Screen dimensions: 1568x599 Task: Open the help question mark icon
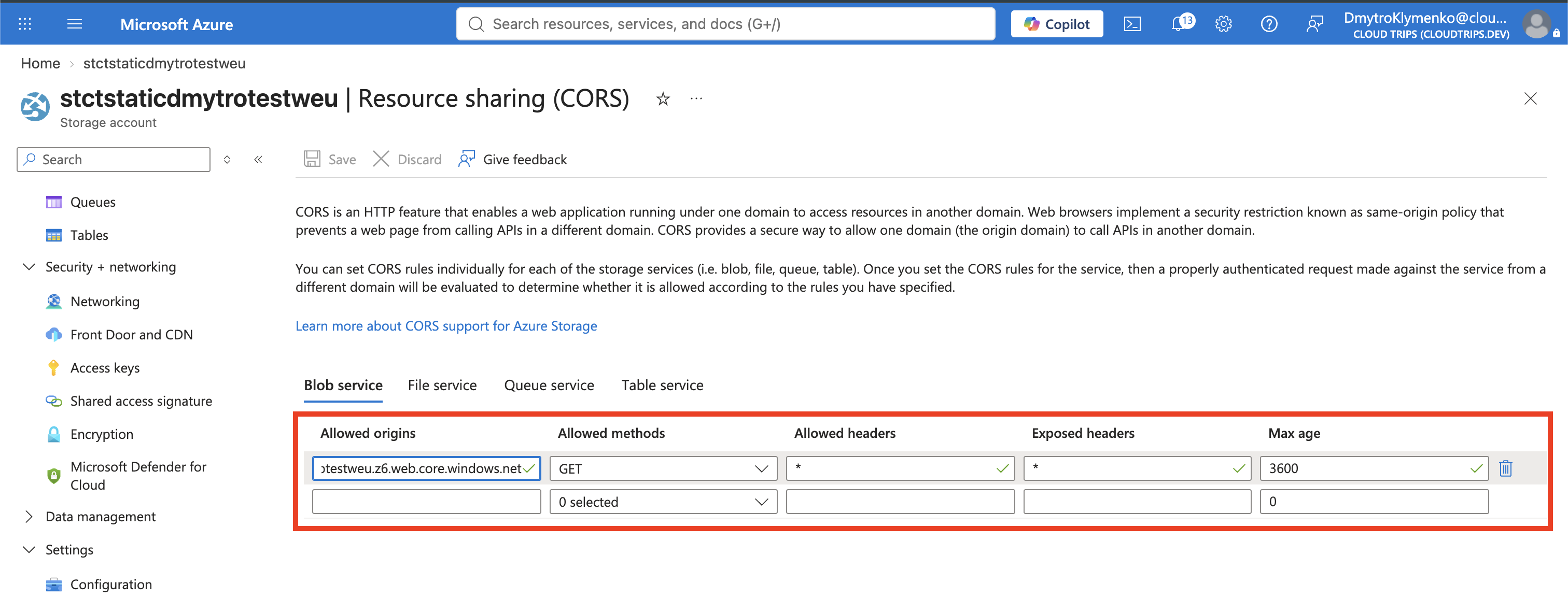pos(1269,24)
